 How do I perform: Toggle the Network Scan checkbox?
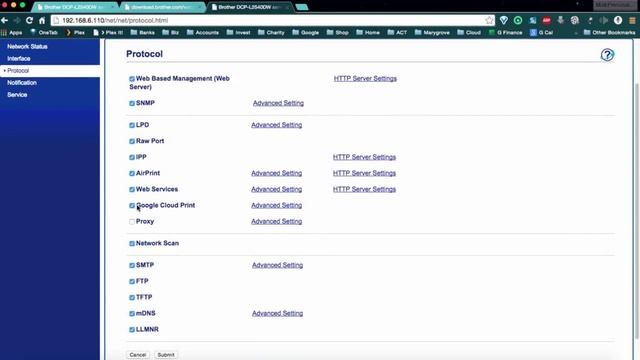point(132,244)
